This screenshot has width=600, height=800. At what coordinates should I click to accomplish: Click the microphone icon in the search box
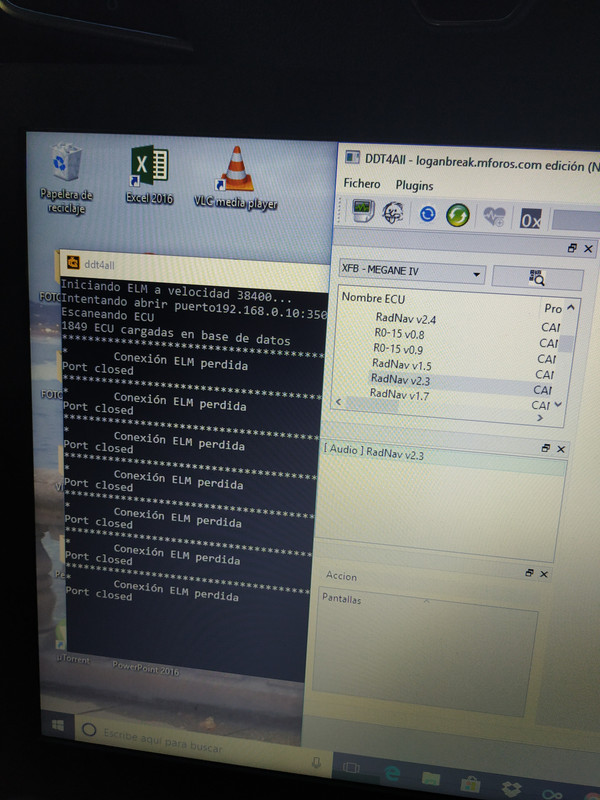click(x=316, y=763)
